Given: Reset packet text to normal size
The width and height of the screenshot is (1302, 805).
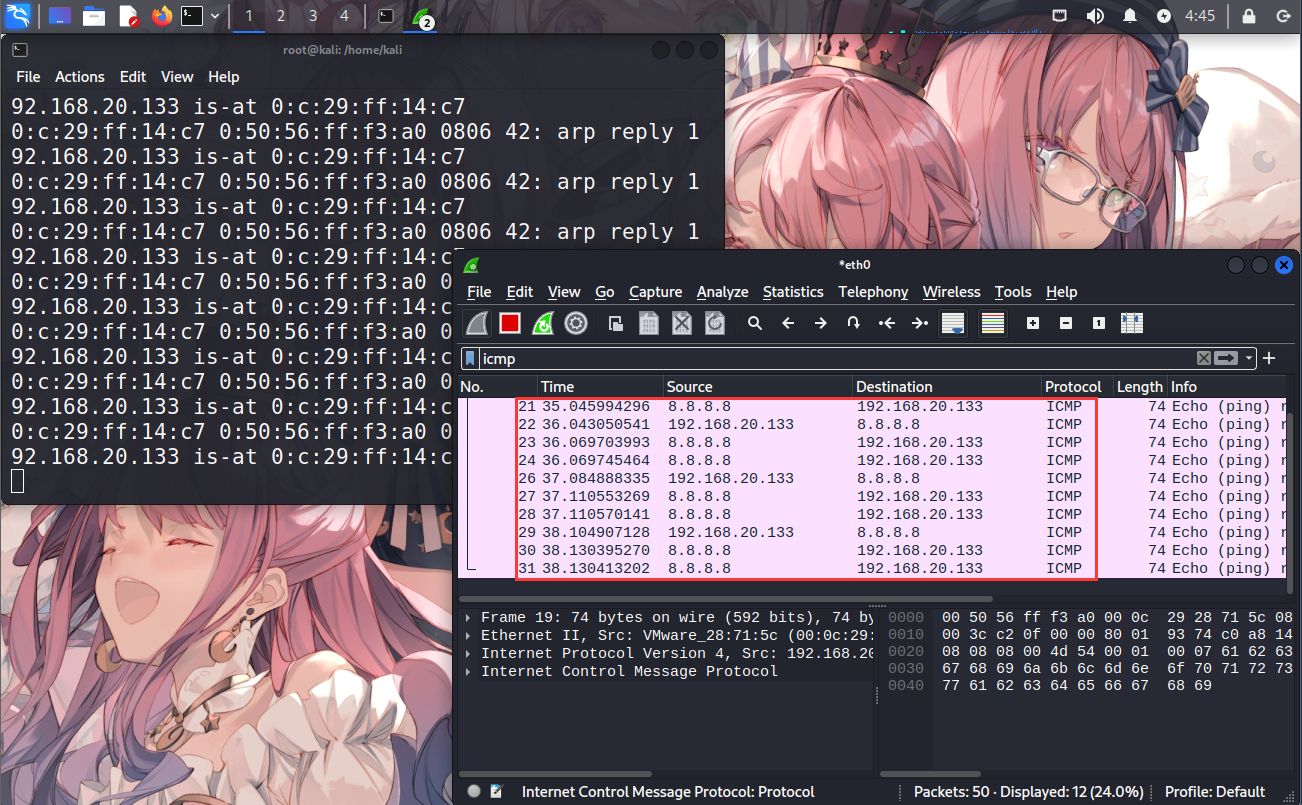Looking at the screenshot, I should 1099,323.
